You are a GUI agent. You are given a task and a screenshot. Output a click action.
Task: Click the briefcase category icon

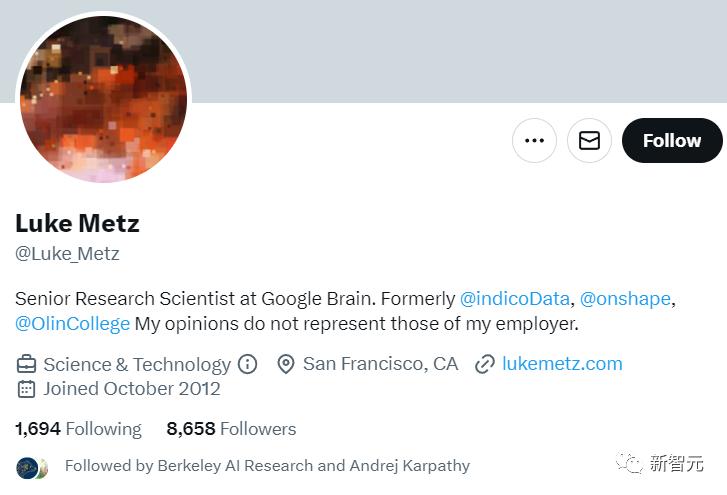click(26, 364)
